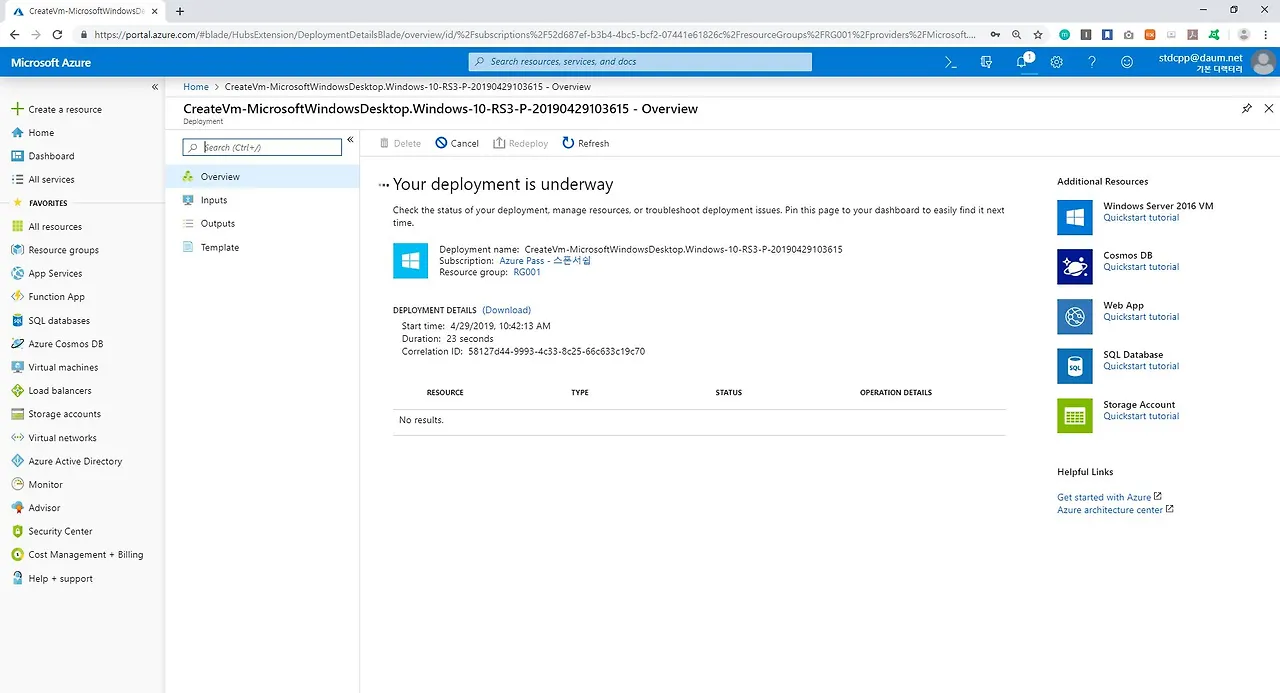Open resource group RG001 link
The height and width of the screenshot is (693, 1280).
[527, 272]
